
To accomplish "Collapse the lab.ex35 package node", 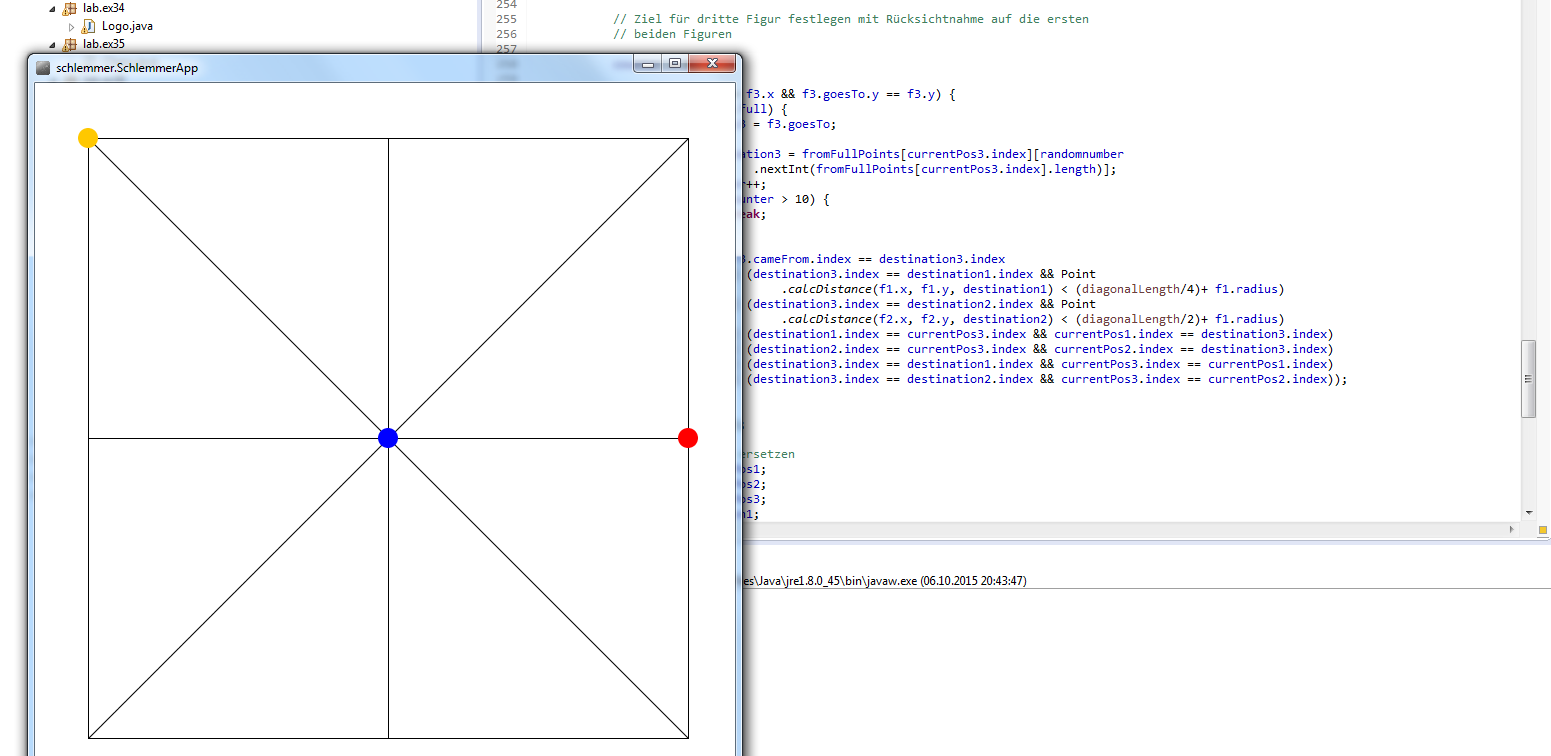I will (x=52, y=44).
